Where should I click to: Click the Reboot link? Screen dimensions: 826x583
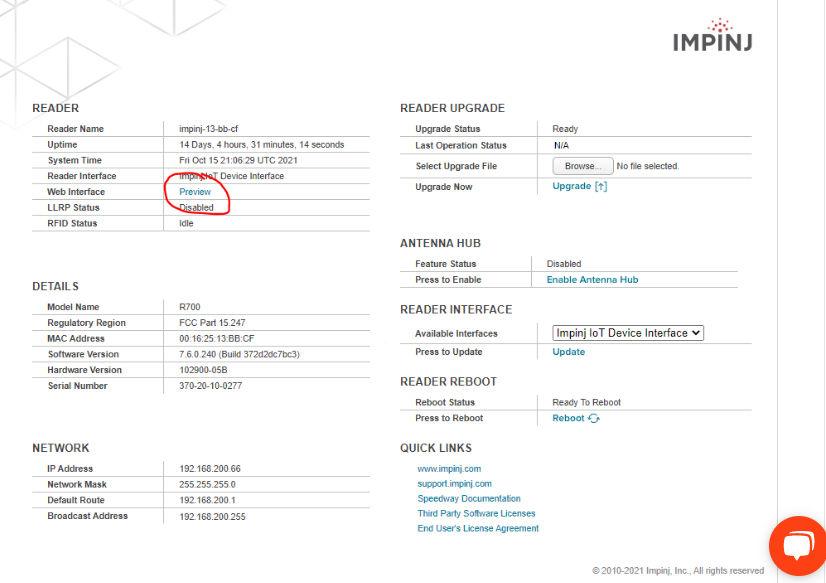[x=576, y=418]
